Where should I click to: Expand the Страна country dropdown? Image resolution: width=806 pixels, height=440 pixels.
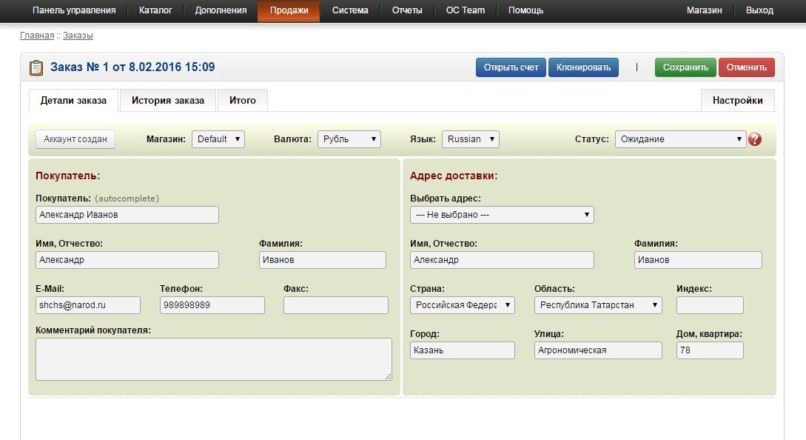tap(462, 305)
